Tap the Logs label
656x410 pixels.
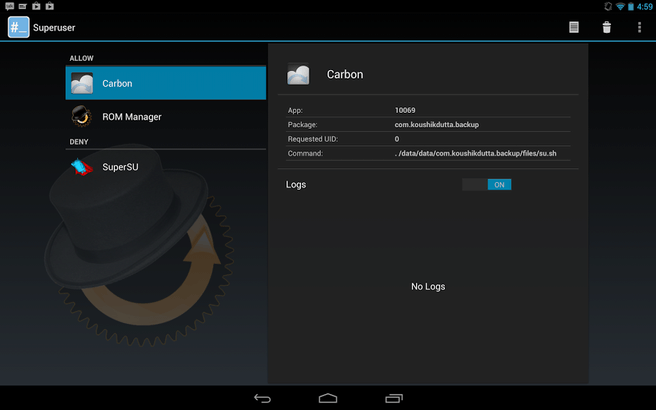[x=296, y=184]
